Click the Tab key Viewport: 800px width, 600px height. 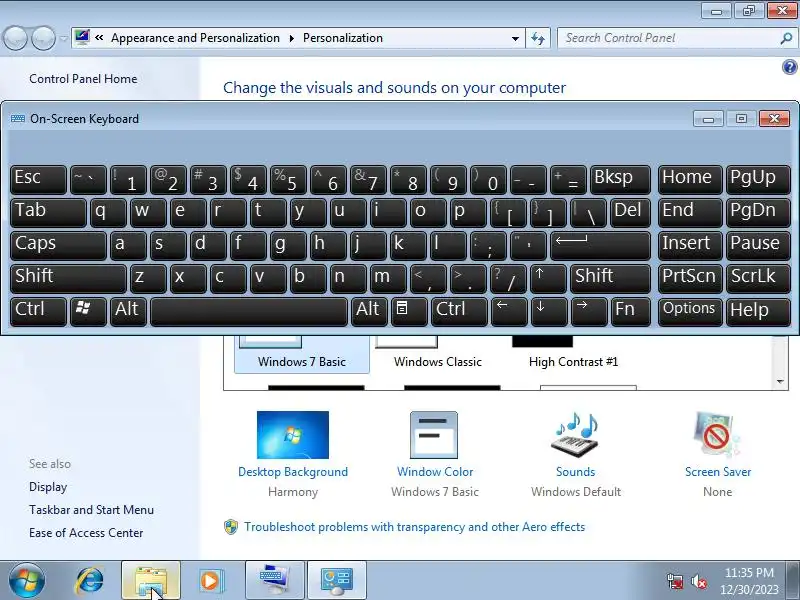[x=48, y=213]
